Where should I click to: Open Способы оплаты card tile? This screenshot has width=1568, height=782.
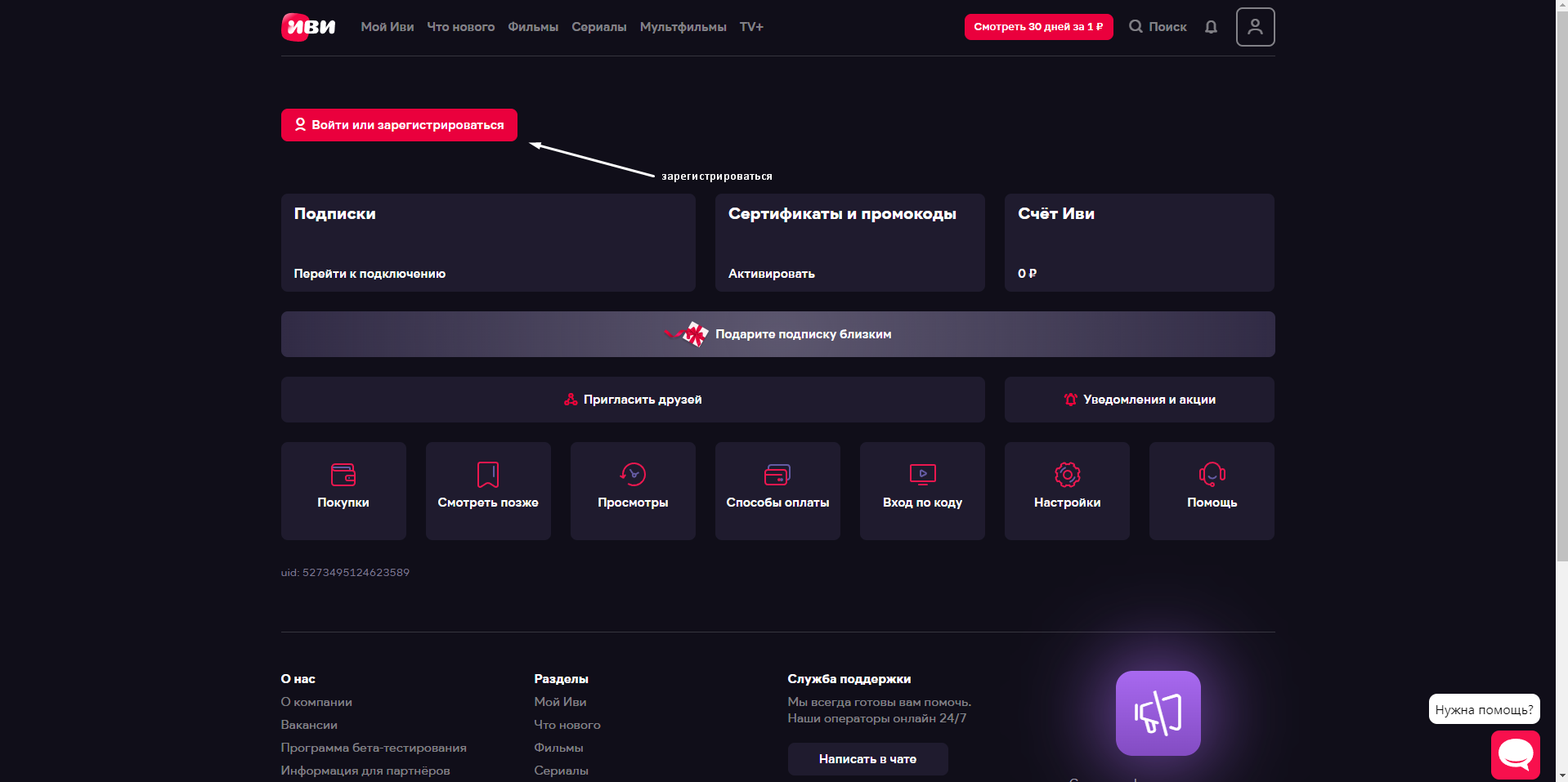[x=777, y=490]
